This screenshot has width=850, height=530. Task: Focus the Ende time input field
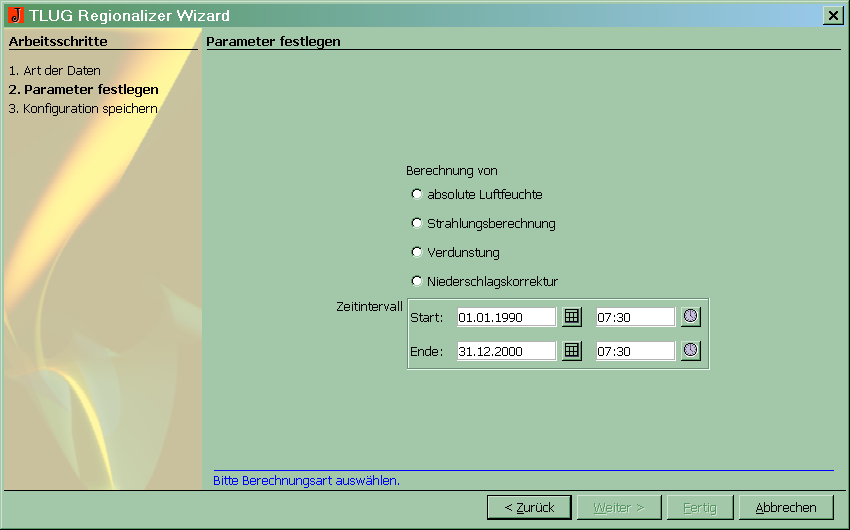coord(635,351)
